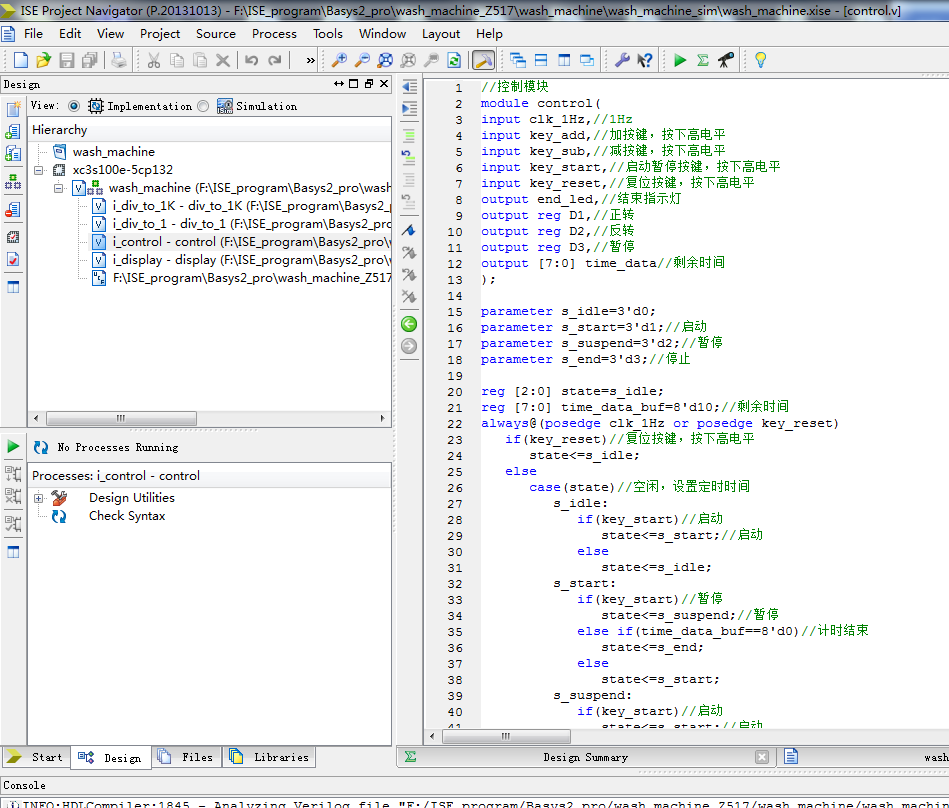Click the Refresh toolbar icon

click(x=454, y=61)
